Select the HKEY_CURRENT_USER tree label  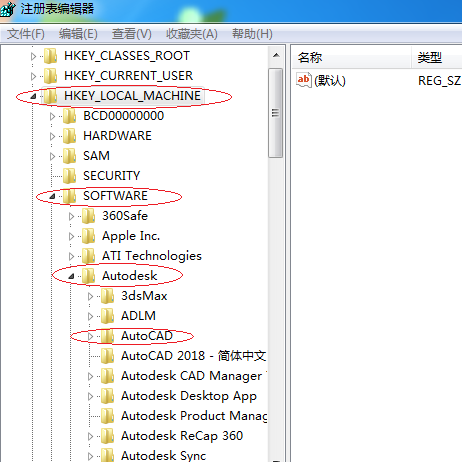[x=128, y=76]
